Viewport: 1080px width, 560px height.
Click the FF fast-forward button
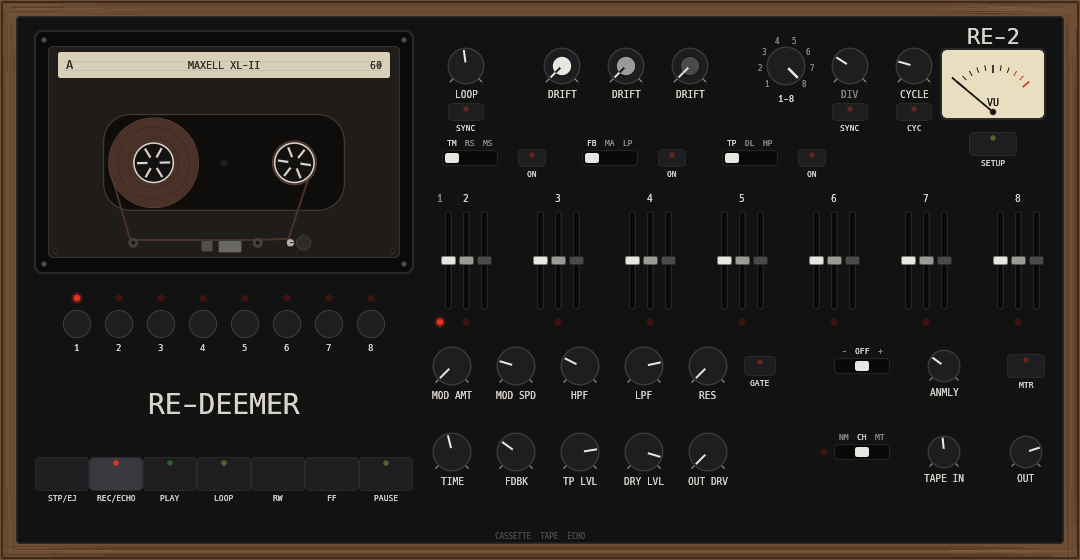[x=331, y=474]
